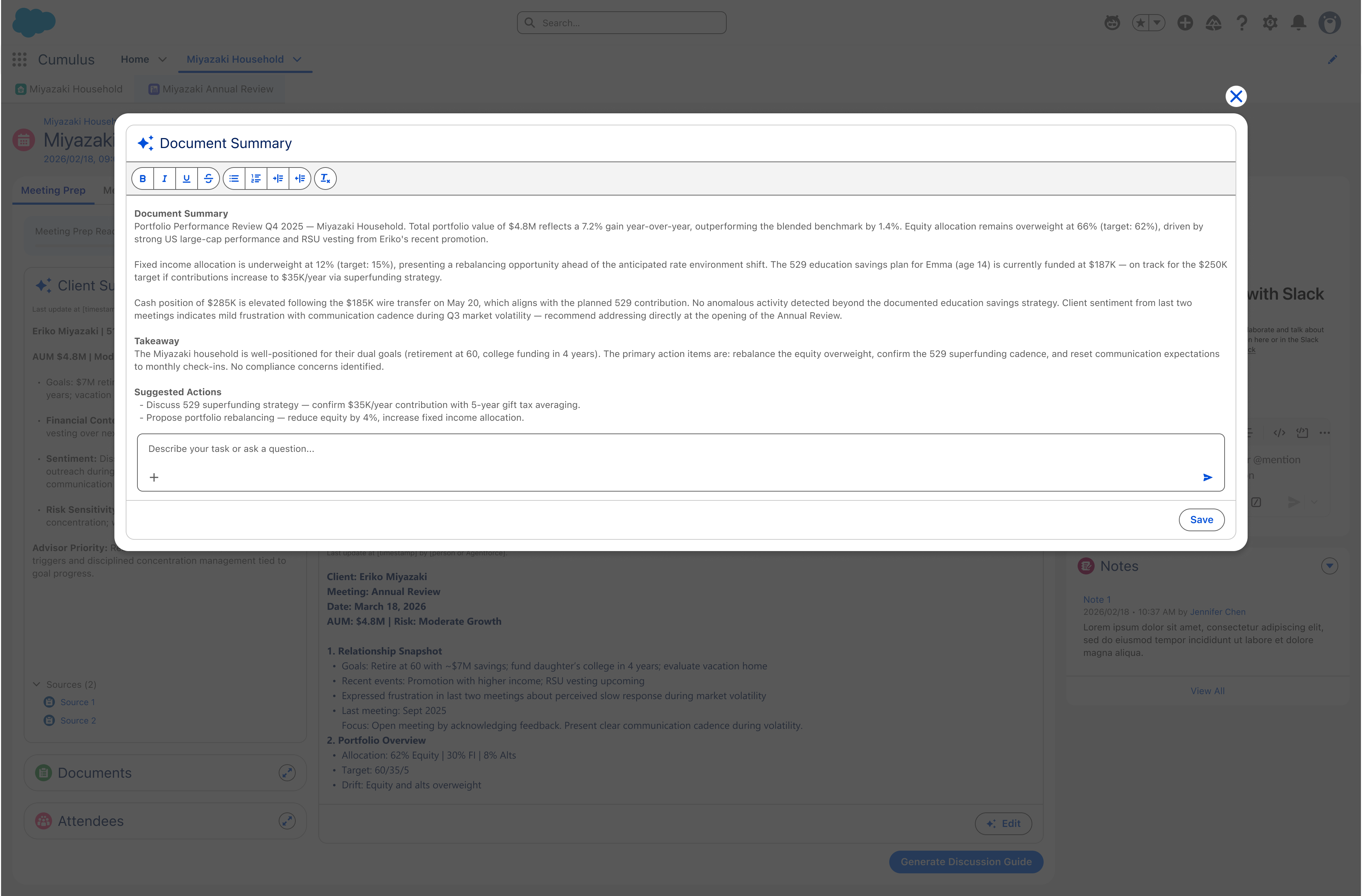The image size is (1362, 896).
Task: Open Jennifer Chen's profile link
Action: (1218, 612)
